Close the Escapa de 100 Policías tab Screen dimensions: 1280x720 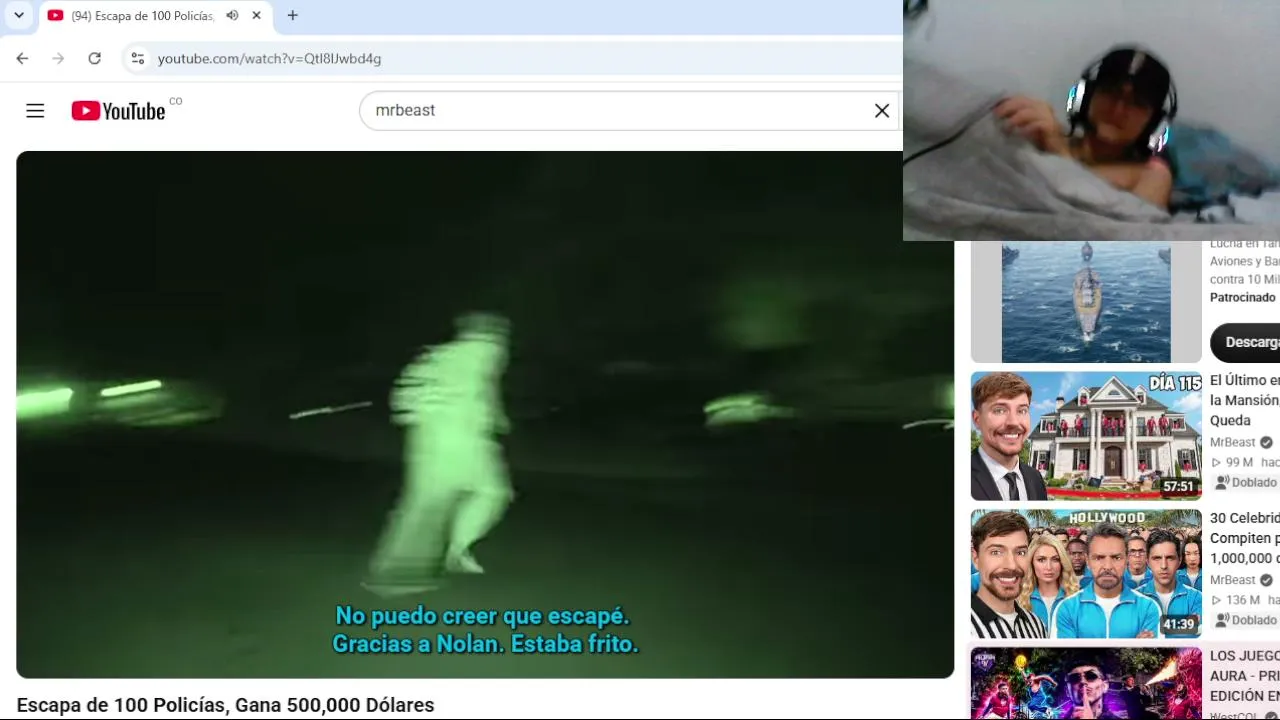coord(257,16)
